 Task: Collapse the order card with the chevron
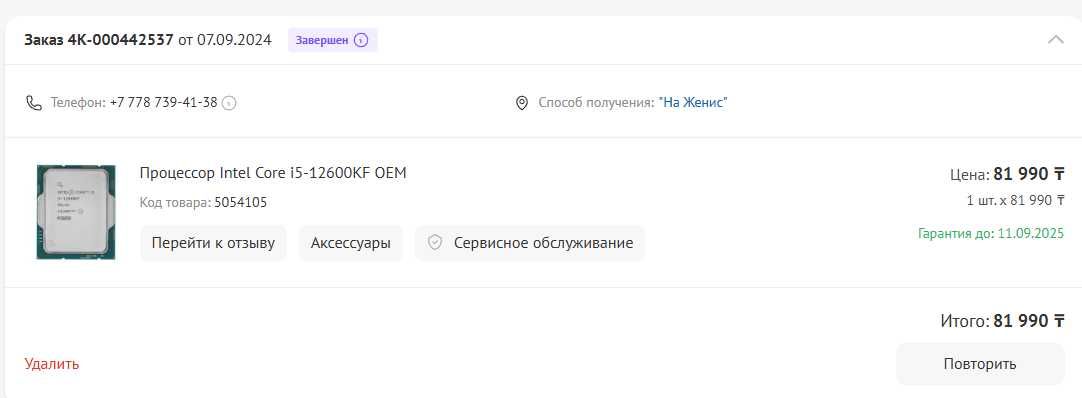point(1056,39)
